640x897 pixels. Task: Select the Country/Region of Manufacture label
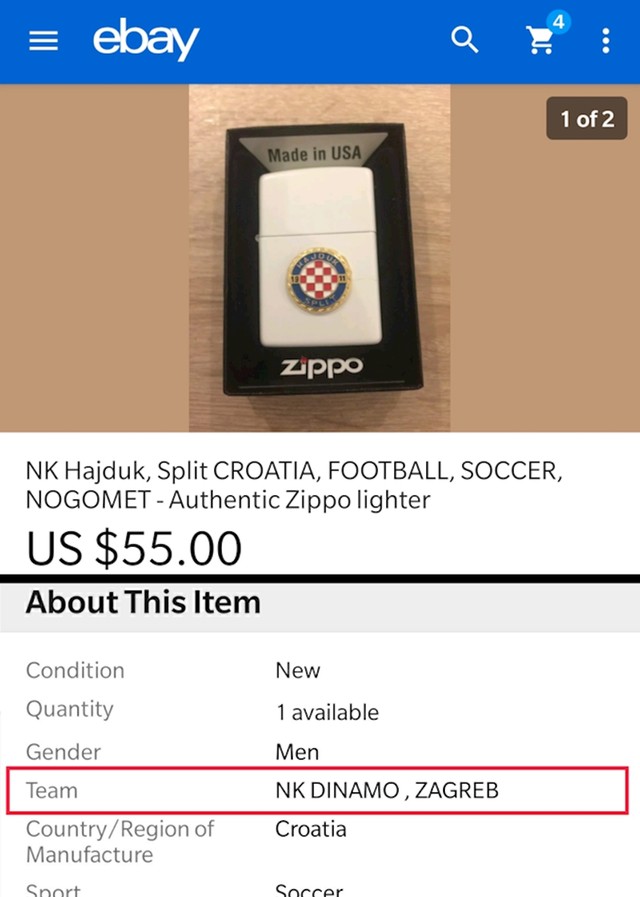[x=120, y=842]
